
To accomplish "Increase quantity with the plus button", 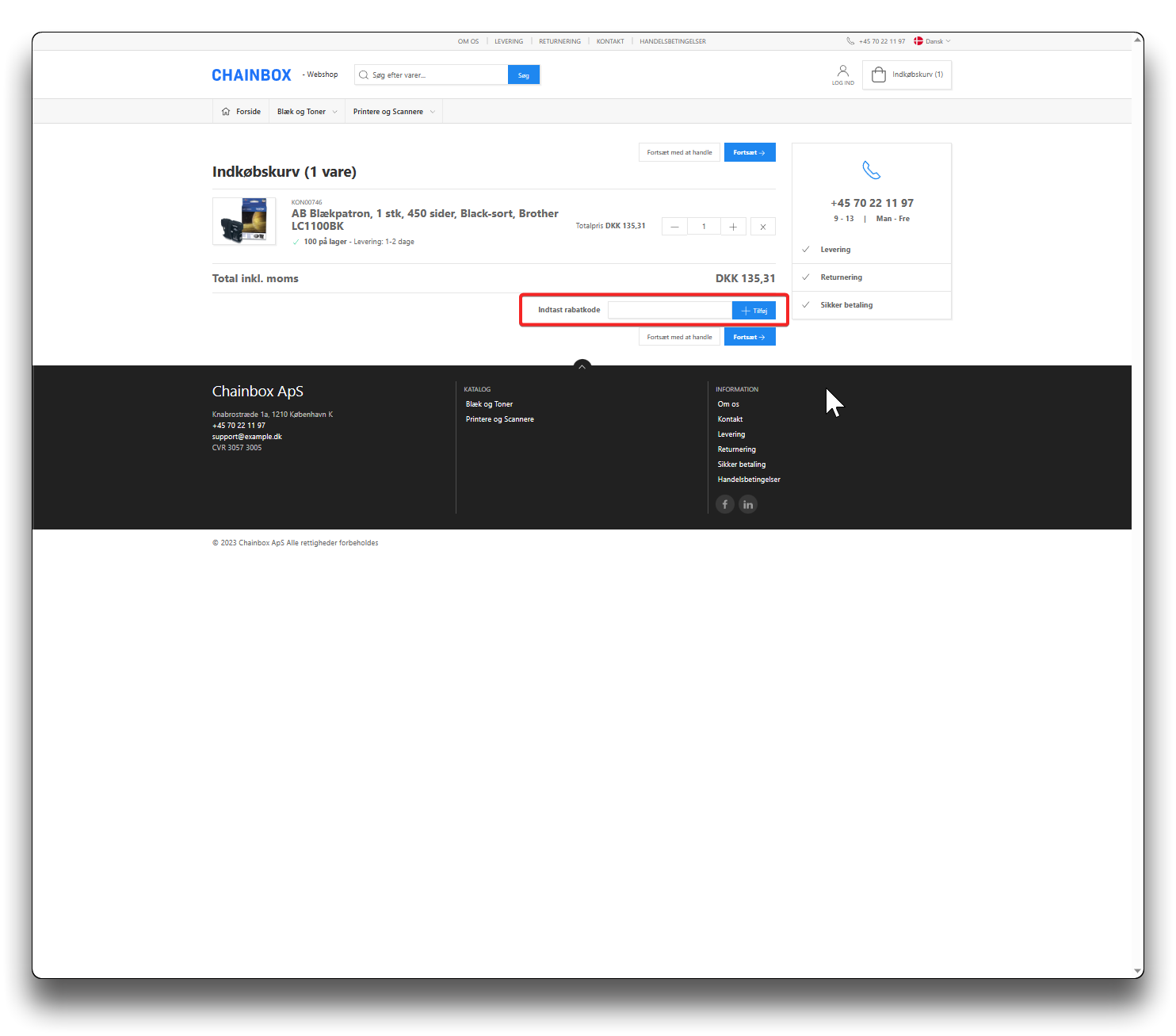I will pyautogui.click(x=733, y=227).
